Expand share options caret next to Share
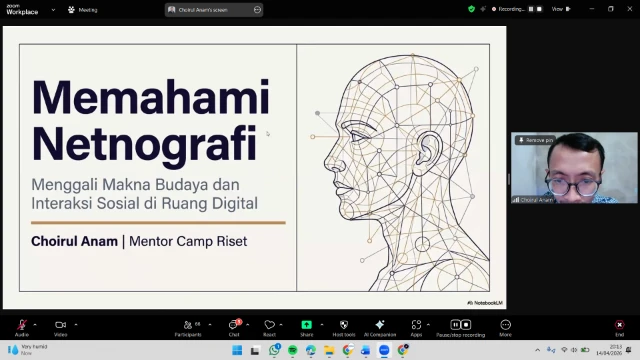Screen dimensions: 640x360 pos(322,325)
